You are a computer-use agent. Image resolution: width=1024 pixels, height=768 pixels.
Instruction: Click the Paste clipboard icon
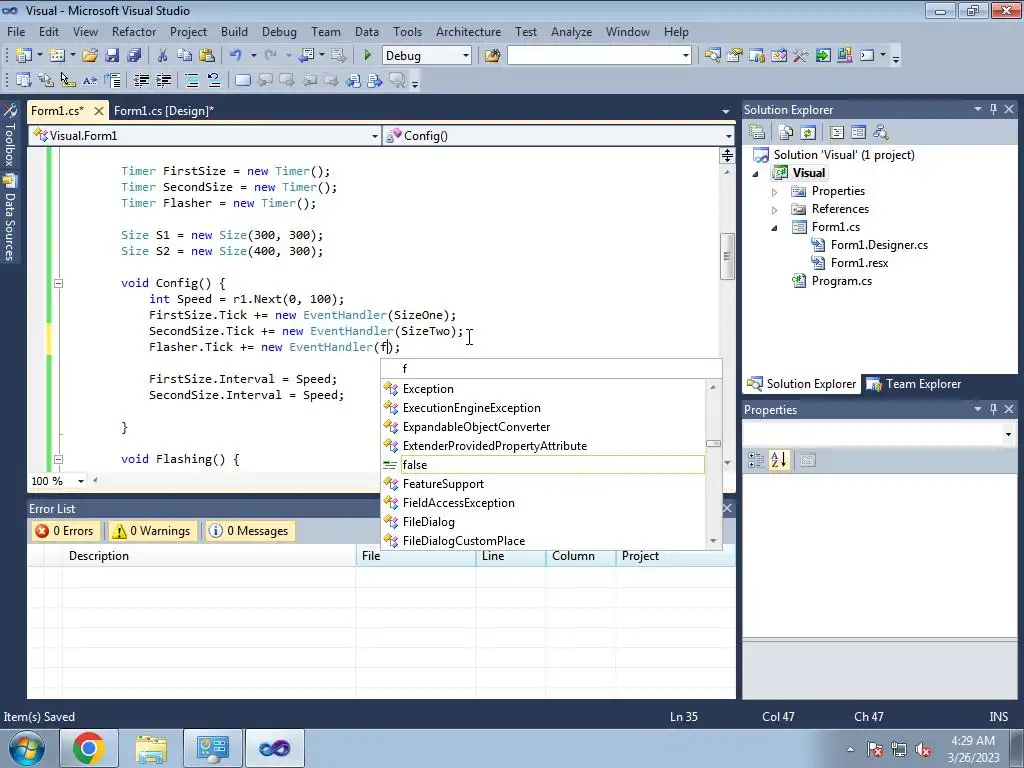pyautogui.click(x=207, y=56)
